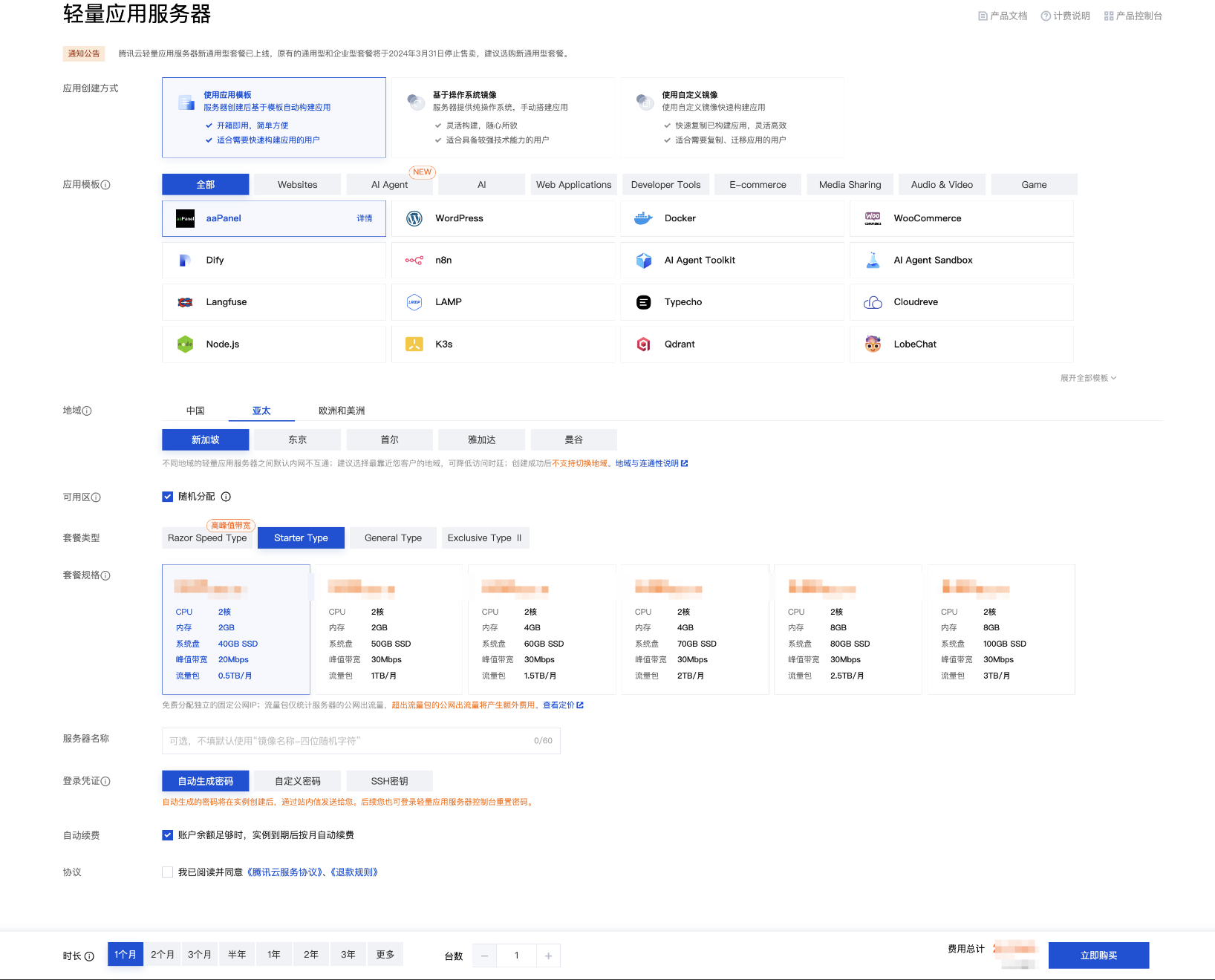The height and width of the screenshot is (980, 1215).
Task: Expand all templates with 展开全部模板
Action: tap(1088, 379)
